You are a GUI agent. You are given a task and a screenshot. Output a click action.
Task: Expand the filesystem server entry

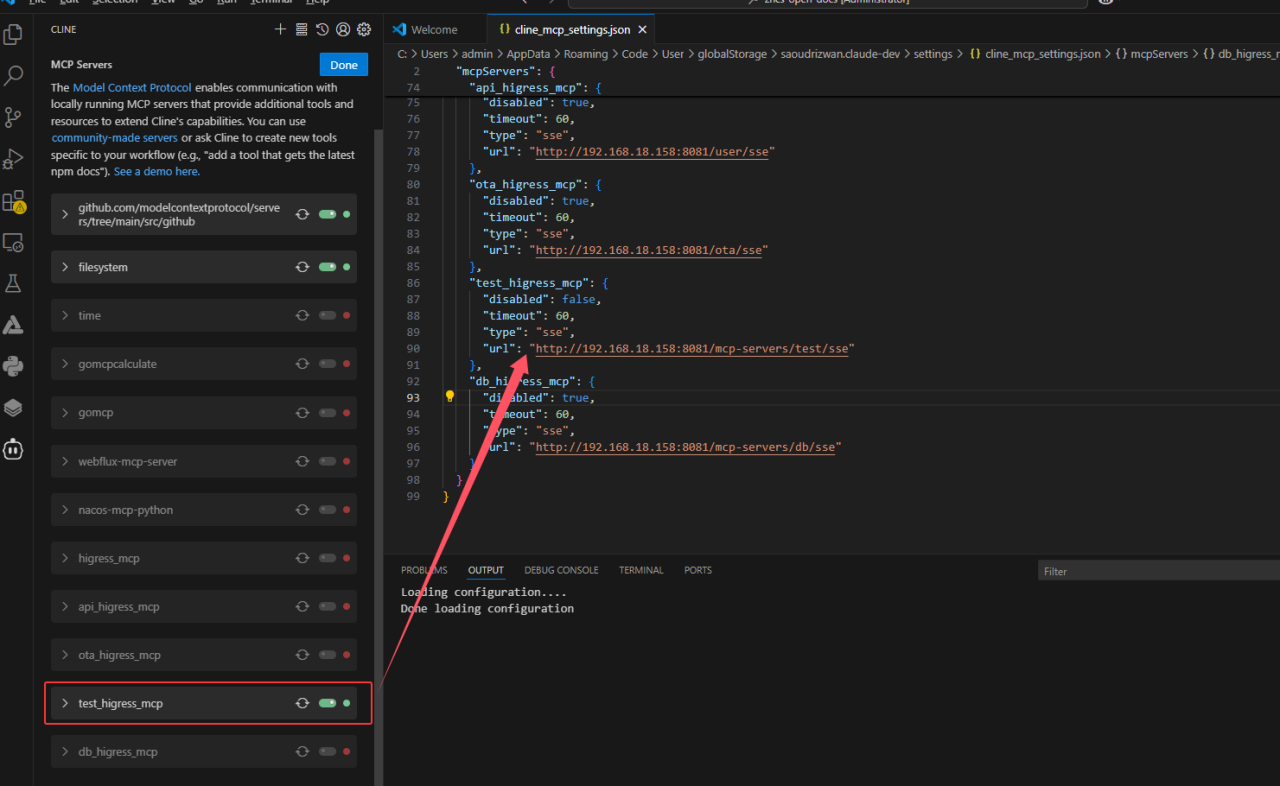click(65, 267)
